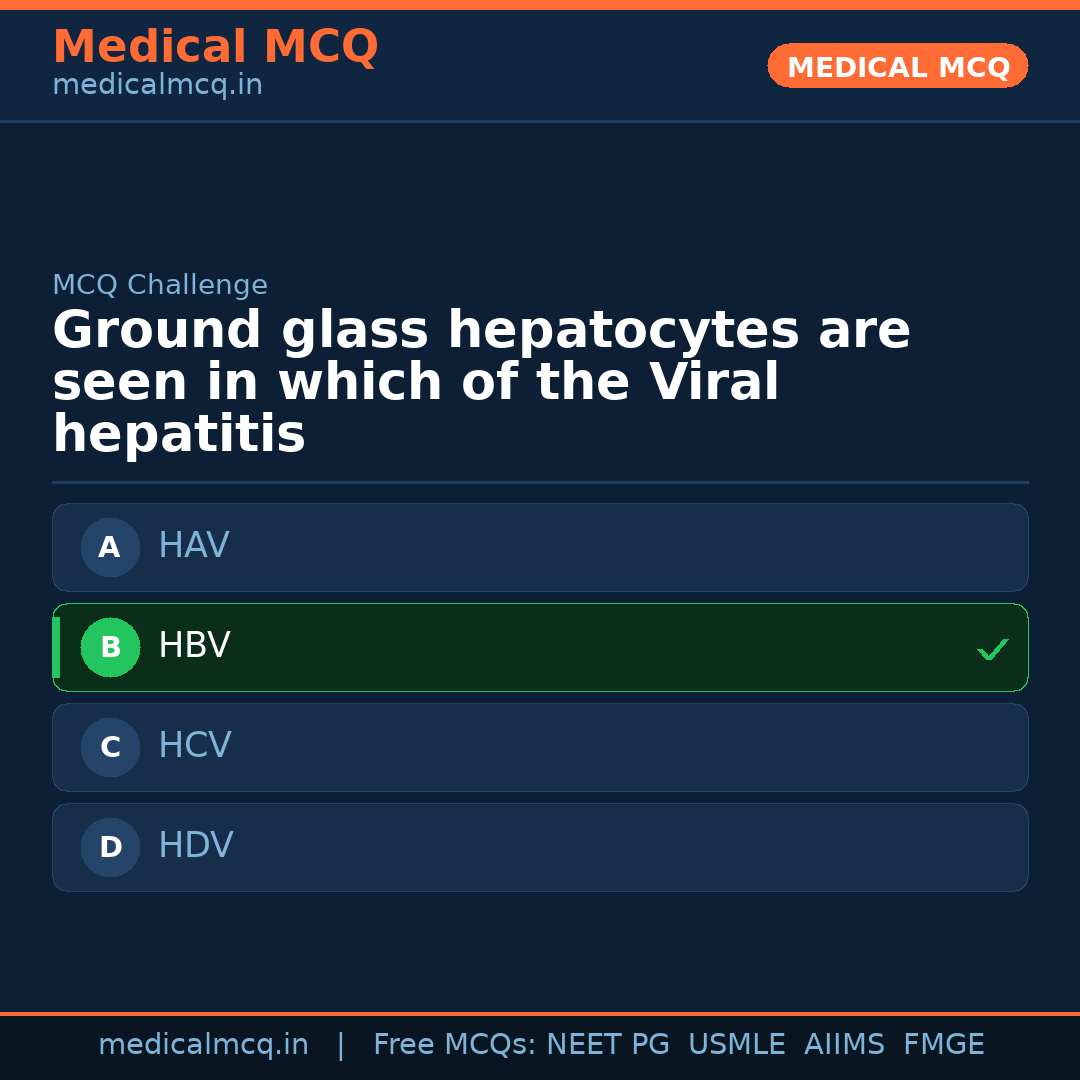Click the Free MCQs footer text
Viewport: 1080px width, 1080px height.
(454, 1045)
